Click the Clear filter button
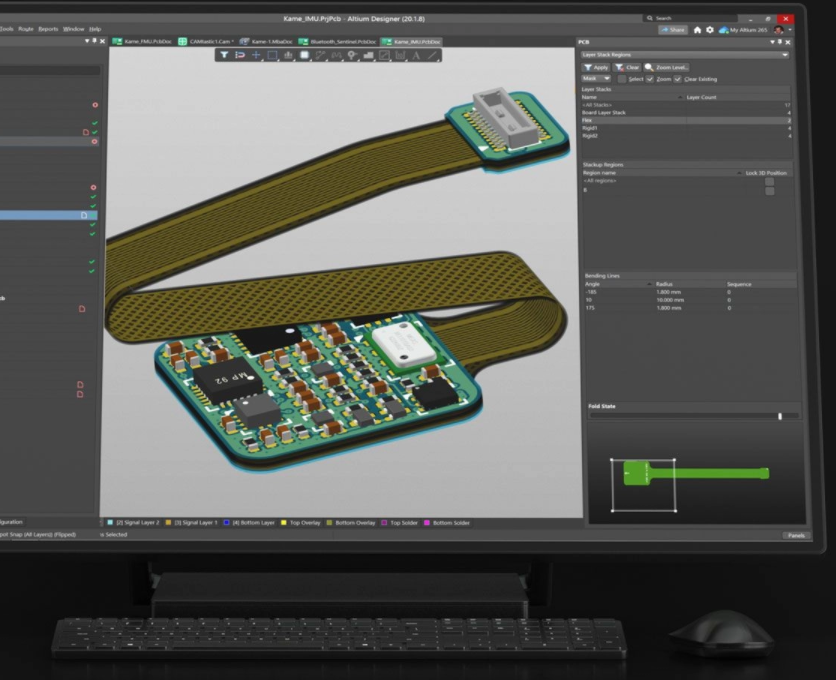 point(627,67)
